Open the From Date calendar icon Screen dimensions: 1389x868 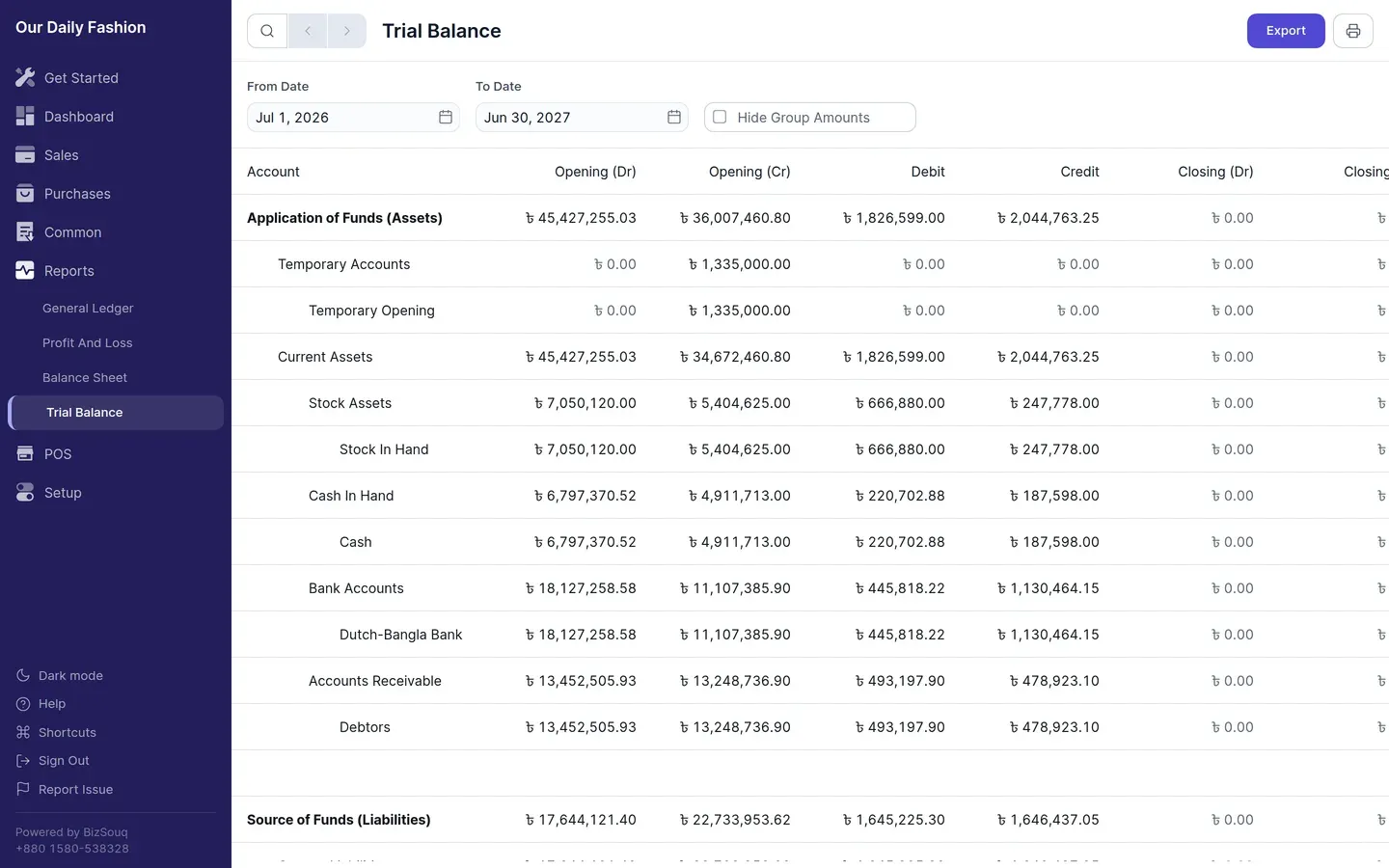[446, 117]
